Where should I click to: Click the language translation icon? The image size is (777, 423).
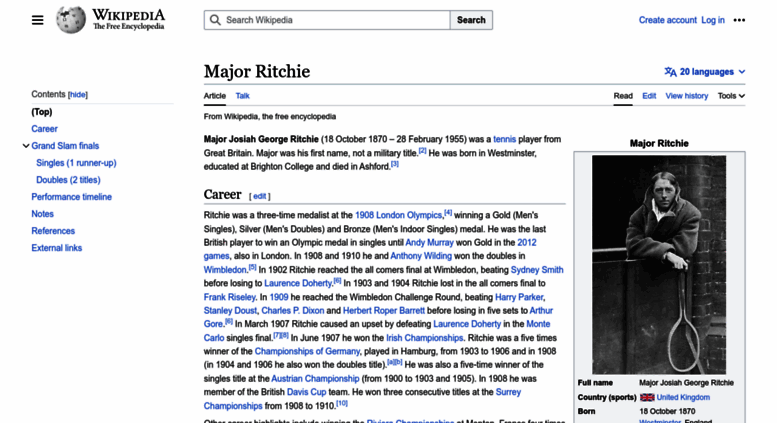click(670, 72)
